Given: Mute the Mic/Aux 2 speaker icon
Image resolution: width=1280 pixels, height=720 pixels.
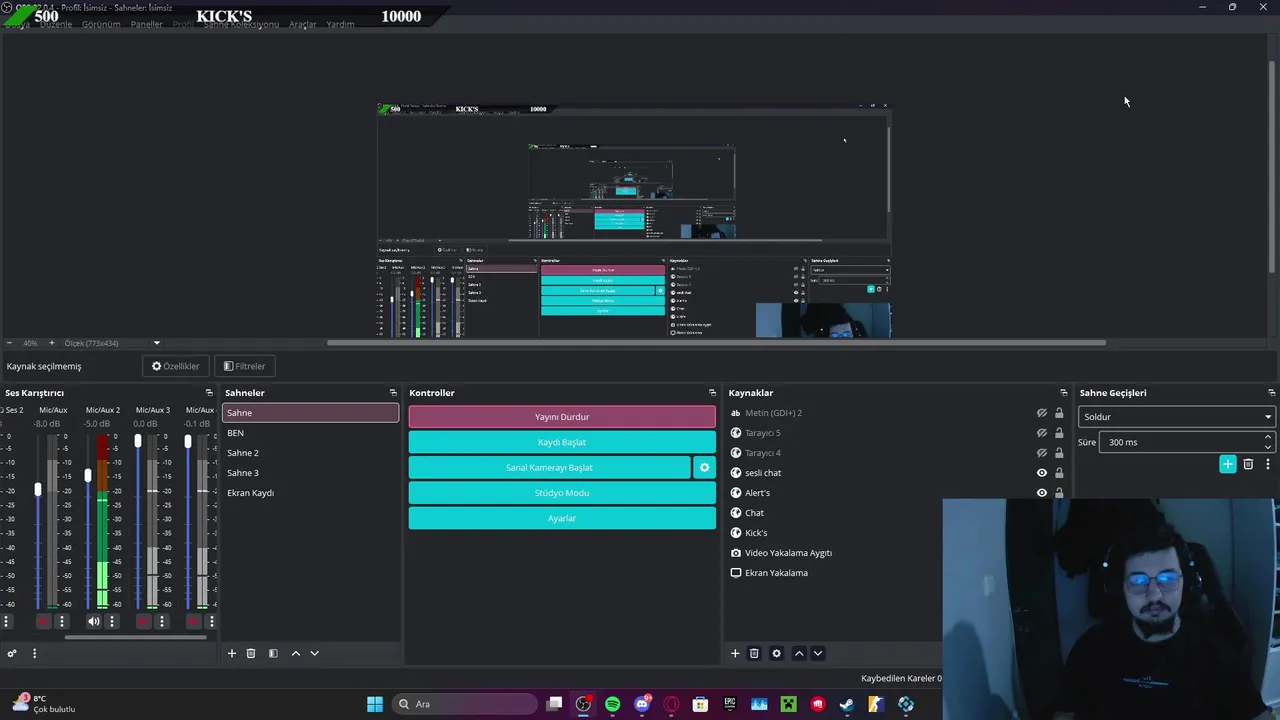Looking at the screenshot, I should click(x=94, y=622).
